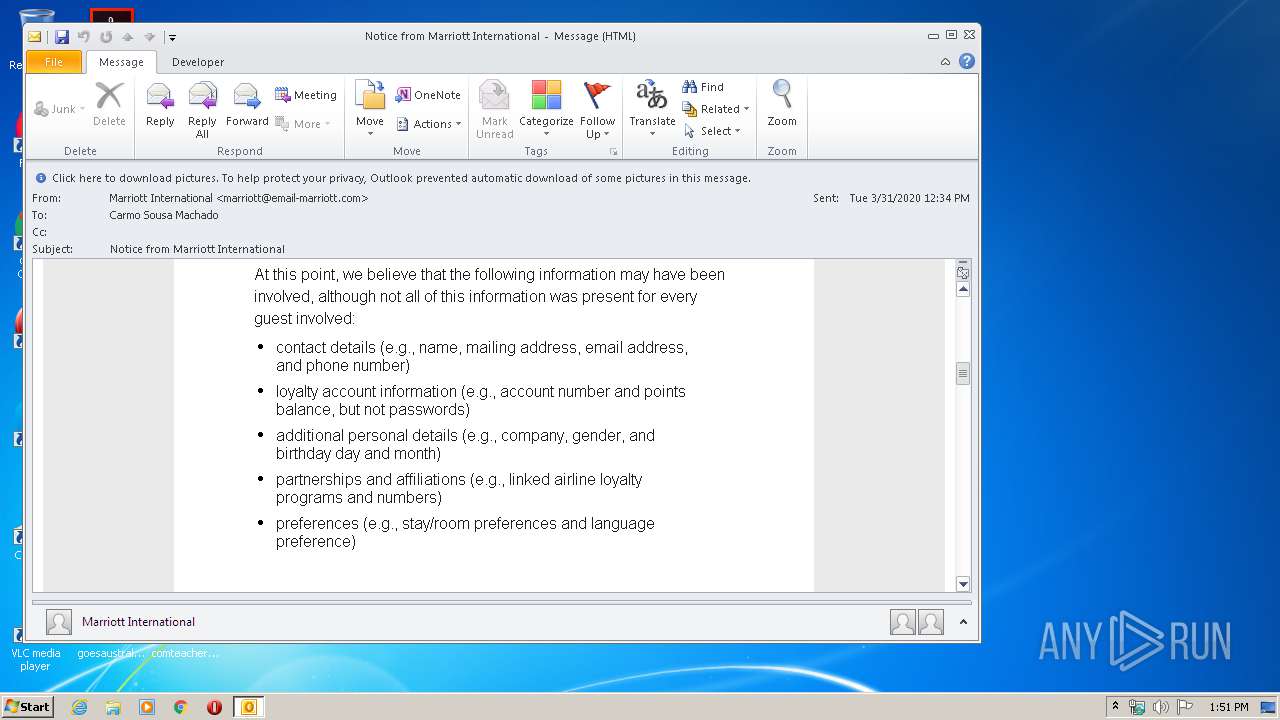Click the Find icon
1280x720 pixels.
pyautogui.click(x=703, y=87)
